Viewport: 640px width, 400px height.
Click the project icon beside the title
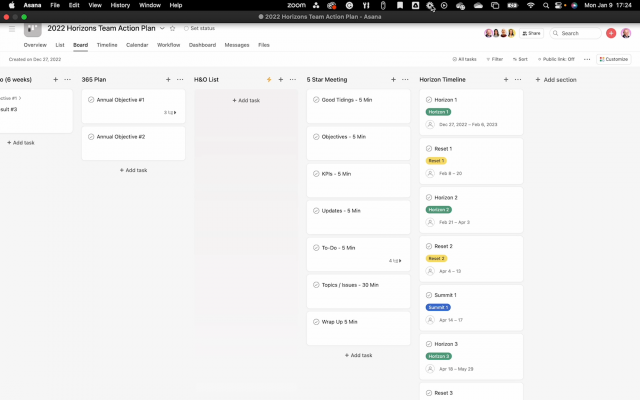[33, 29]
